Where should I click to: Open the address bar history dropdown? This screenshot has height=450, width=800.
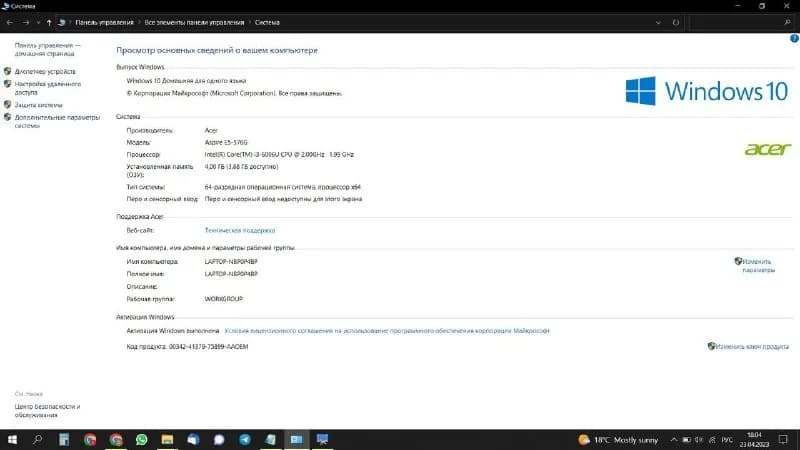click(x=658, y=22)
